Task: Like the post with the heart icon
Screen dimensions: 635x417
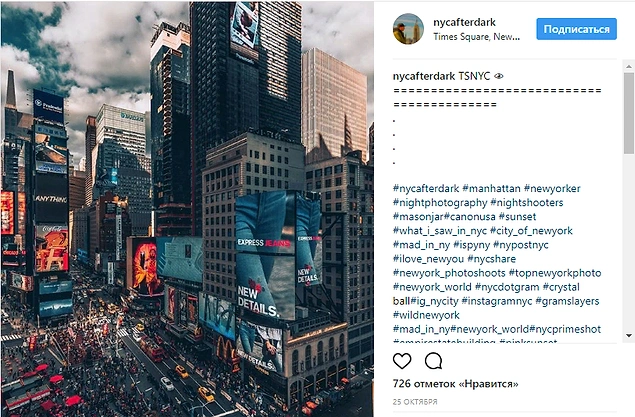Action: [402, 361]
